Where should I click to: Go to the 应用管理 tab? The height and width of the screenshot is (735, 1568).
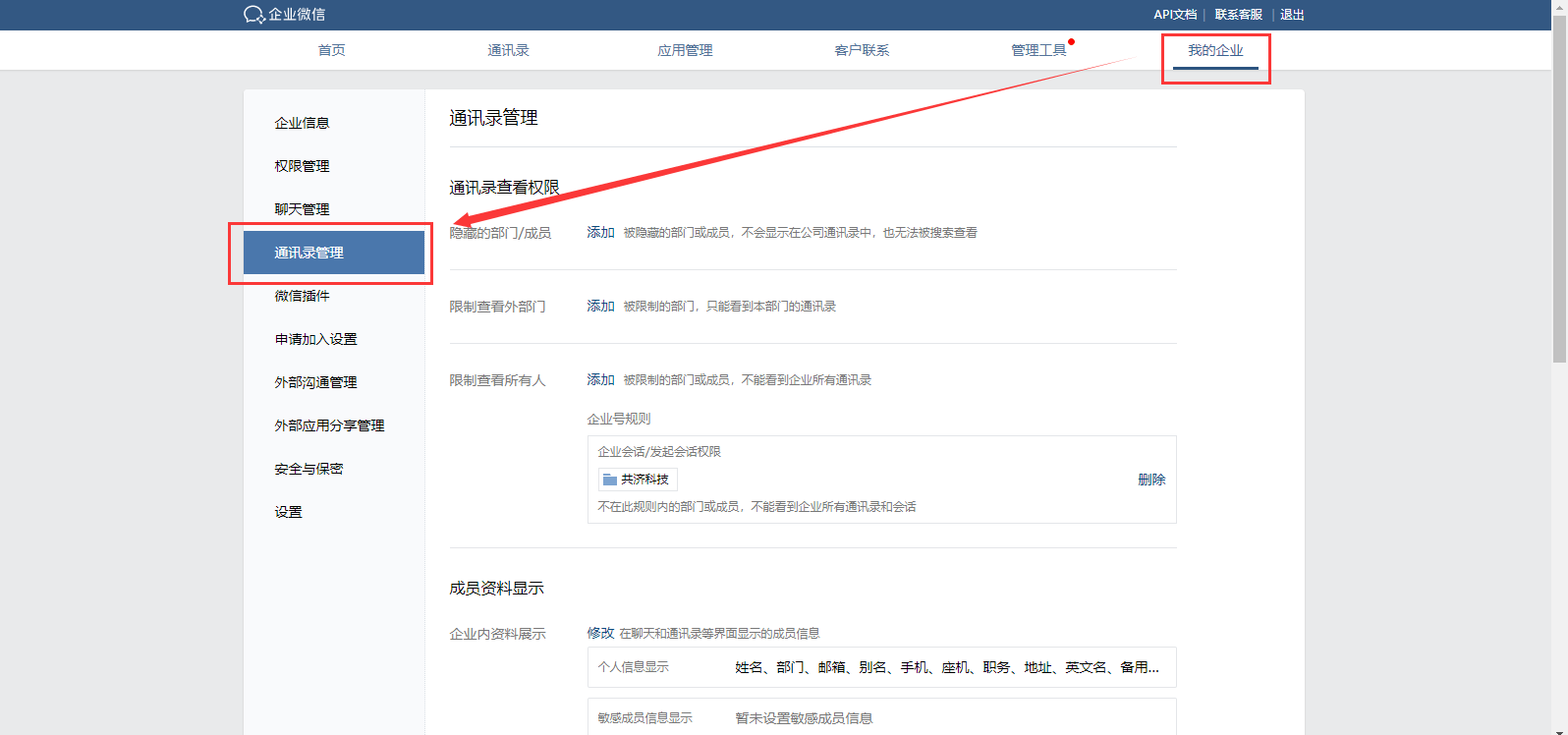(685, 50)
